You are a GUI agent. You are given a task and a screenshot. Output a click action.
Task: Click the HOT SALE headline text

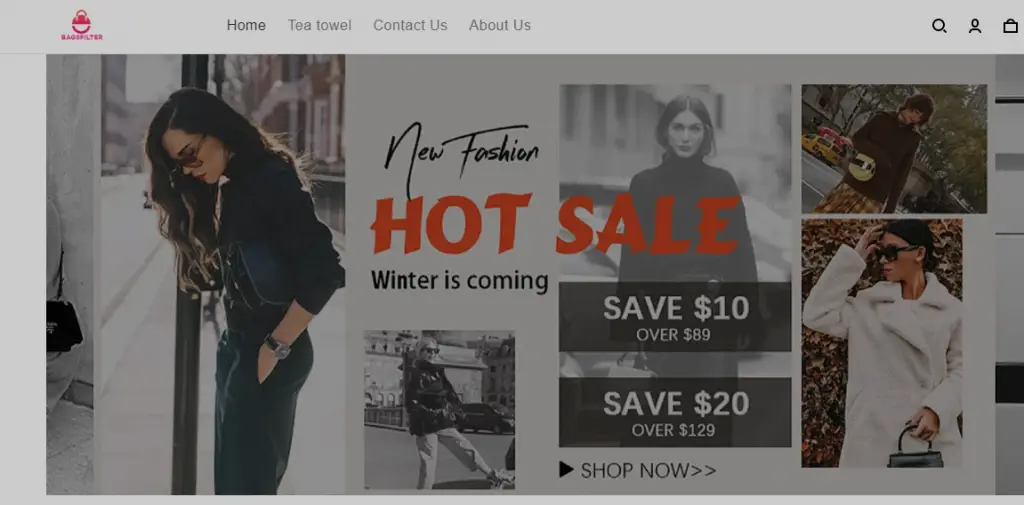click(556, 224)
